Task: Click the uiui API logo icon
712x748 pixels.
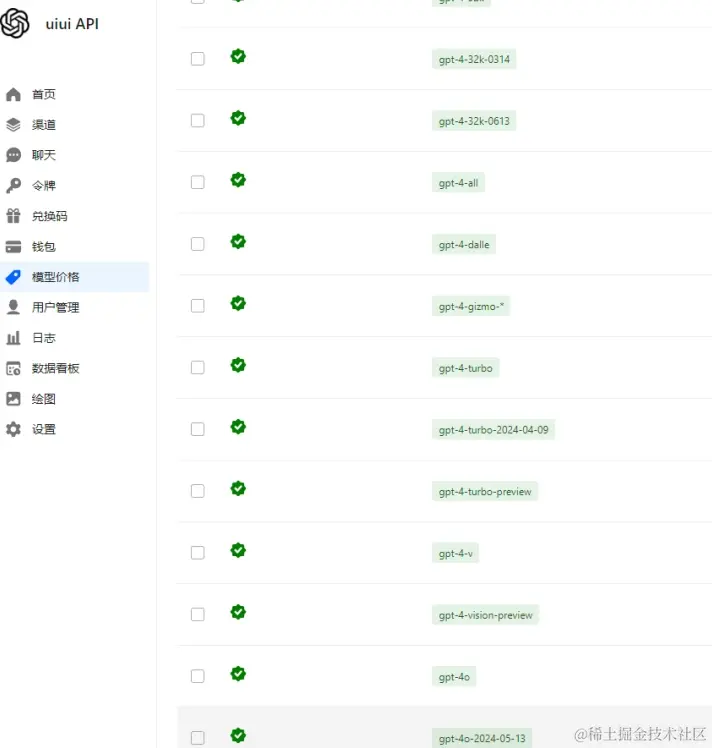Action: [15, 23]
